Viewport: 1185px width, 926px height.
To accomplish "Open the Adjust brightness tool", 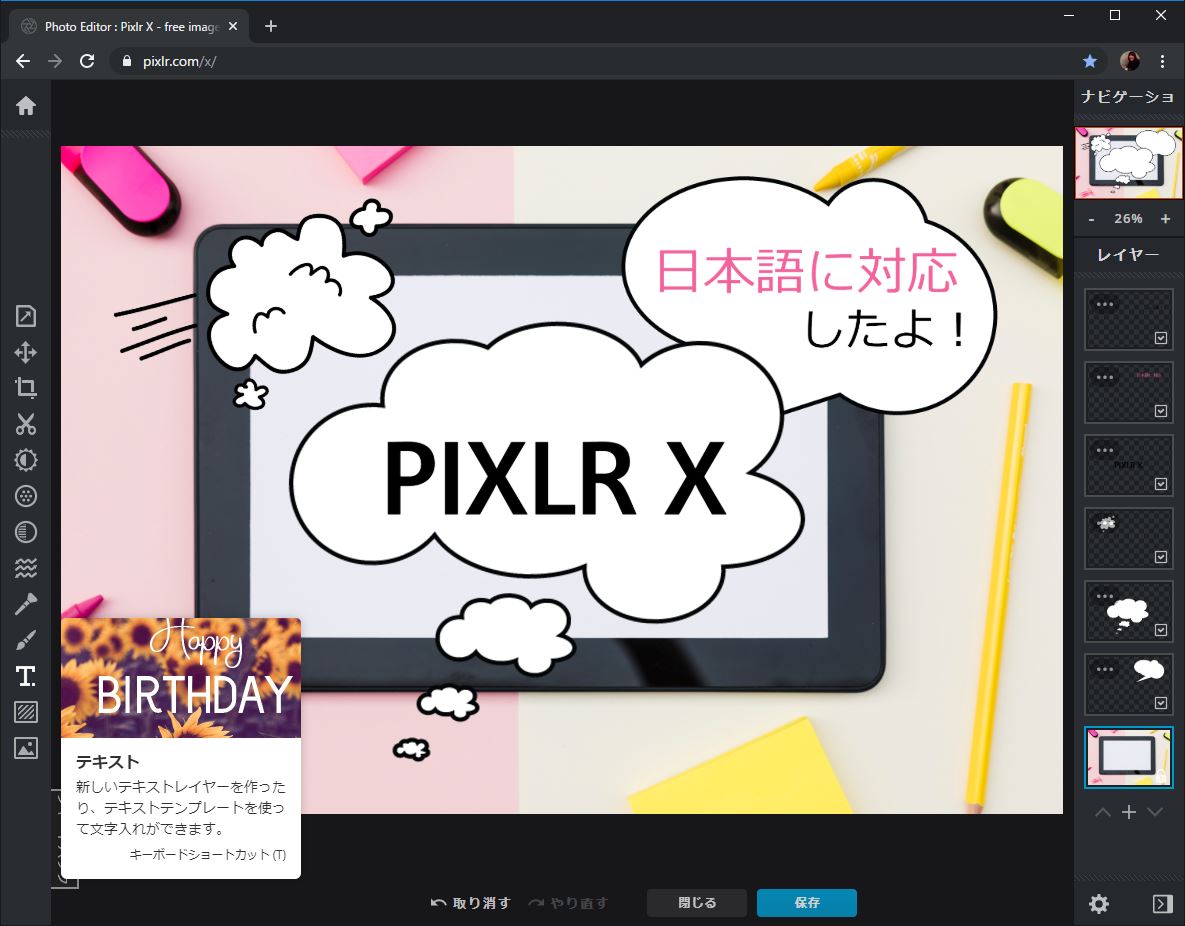I will click(x=26, y=460).
